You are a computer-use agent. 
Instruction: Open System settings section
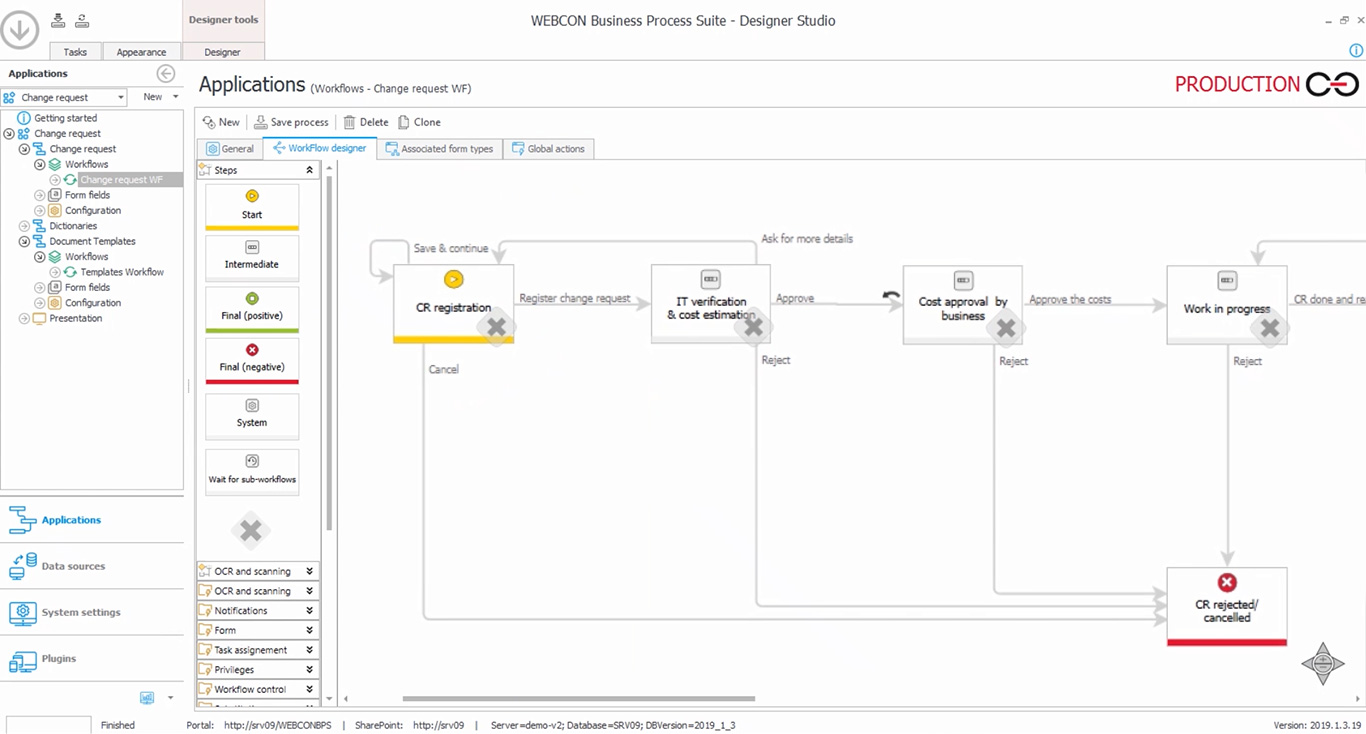click(80, 612)
